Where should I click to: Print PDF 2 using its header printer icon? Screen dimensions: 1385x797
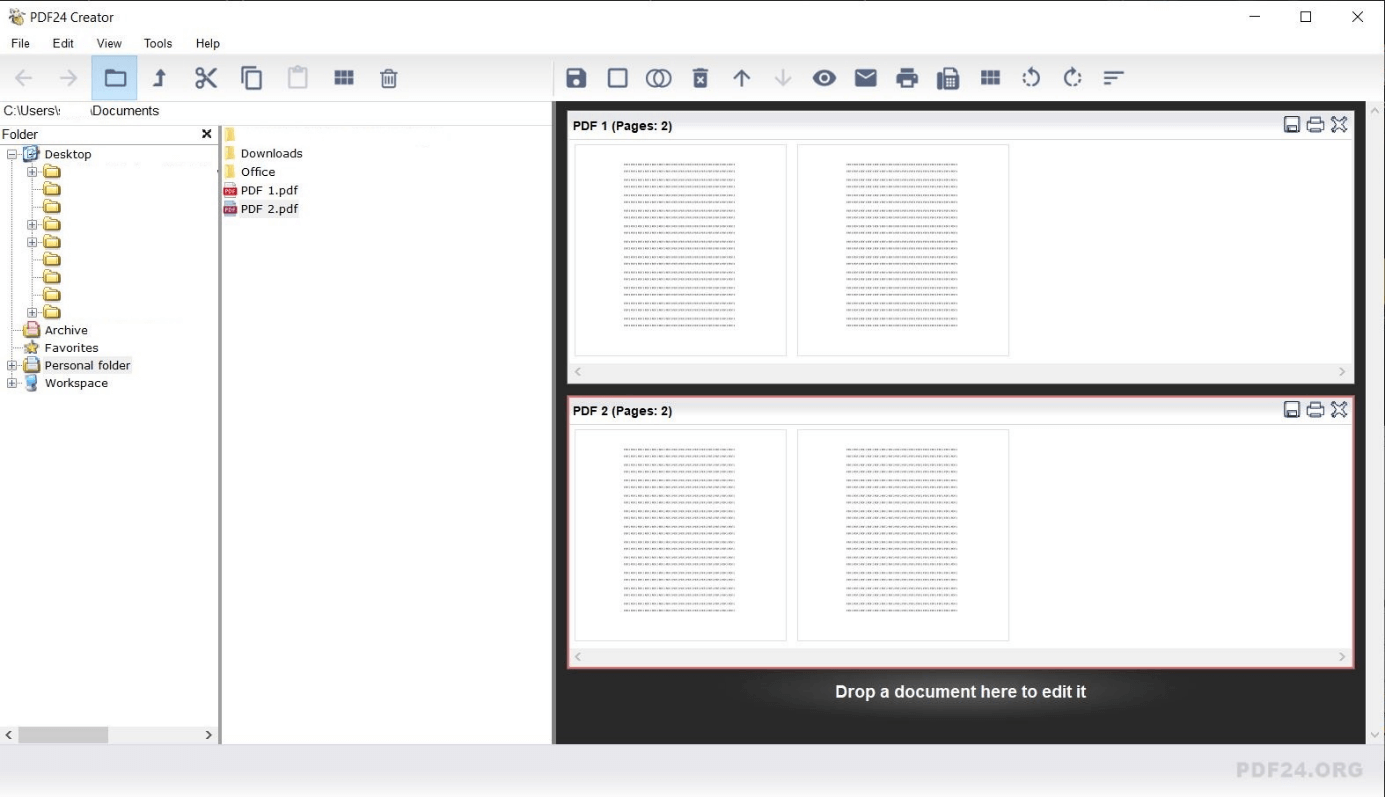point(1316,410)
